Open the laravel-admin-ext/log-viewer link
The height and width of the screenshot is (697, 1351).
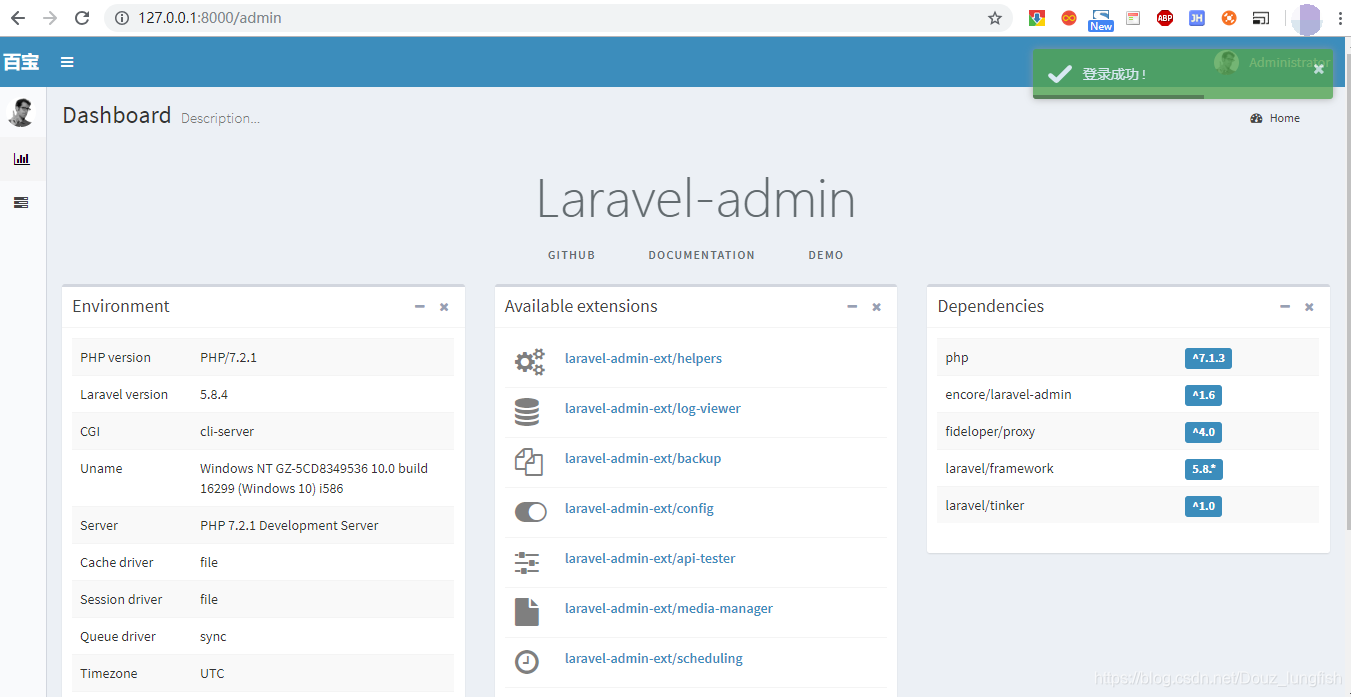653,408
